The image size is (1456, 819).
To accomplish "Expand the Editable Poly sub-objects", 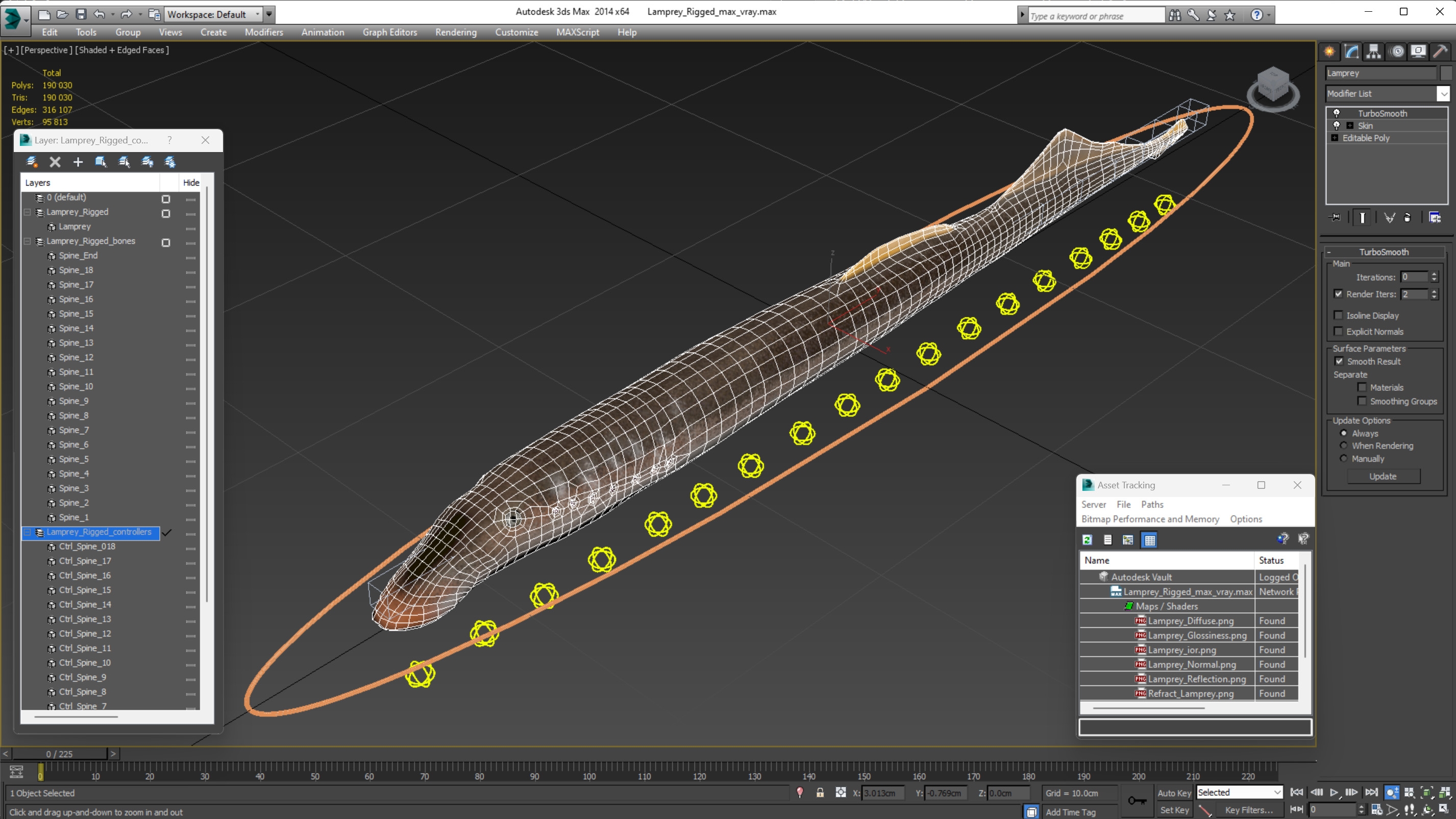I will (1335, 138).
